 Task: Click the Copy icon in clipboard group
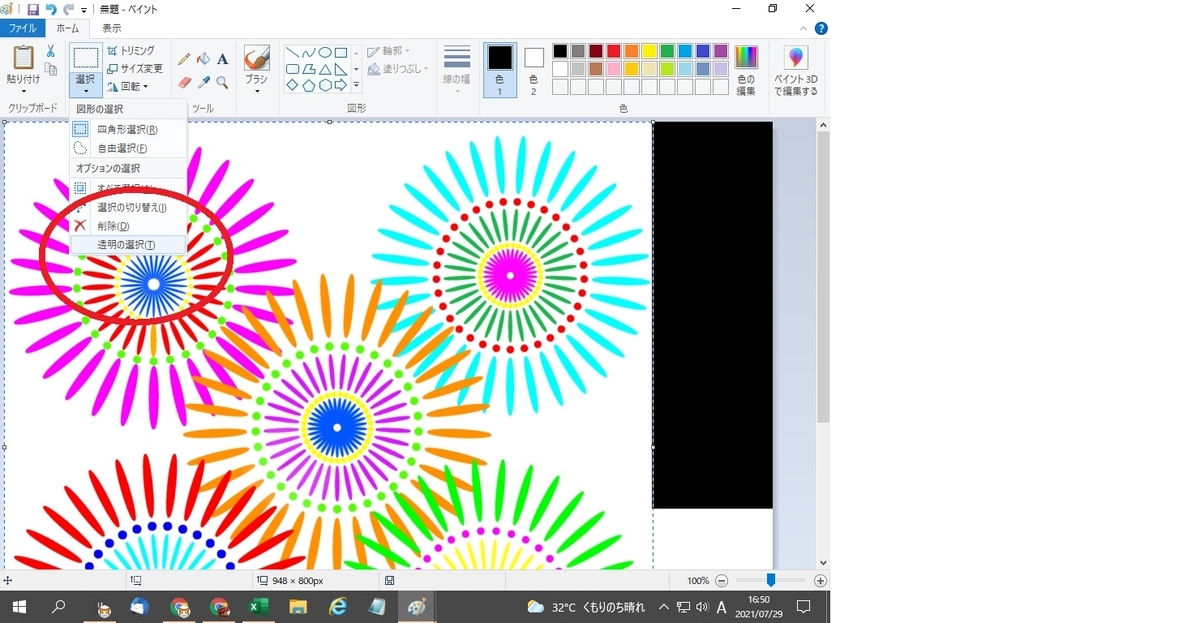click(50, 69)
